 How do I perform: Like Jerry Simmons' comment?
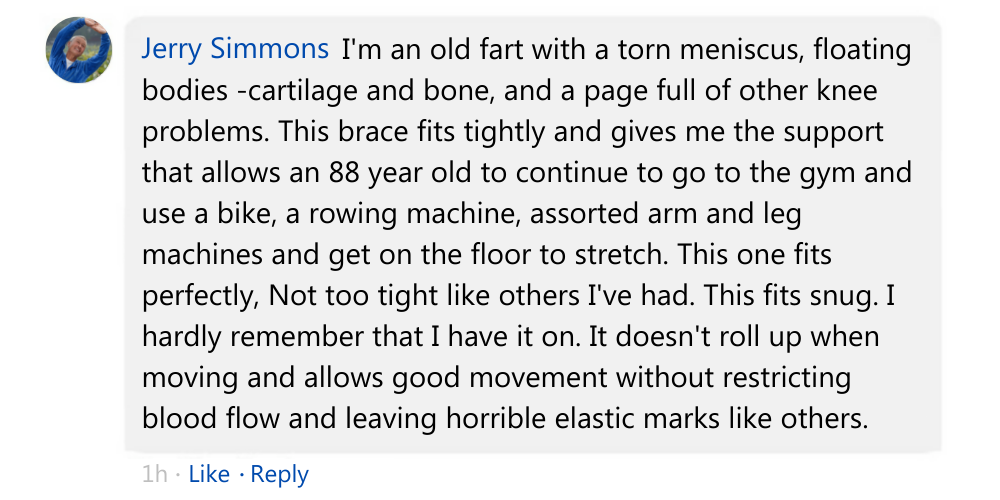click(209, 474)
